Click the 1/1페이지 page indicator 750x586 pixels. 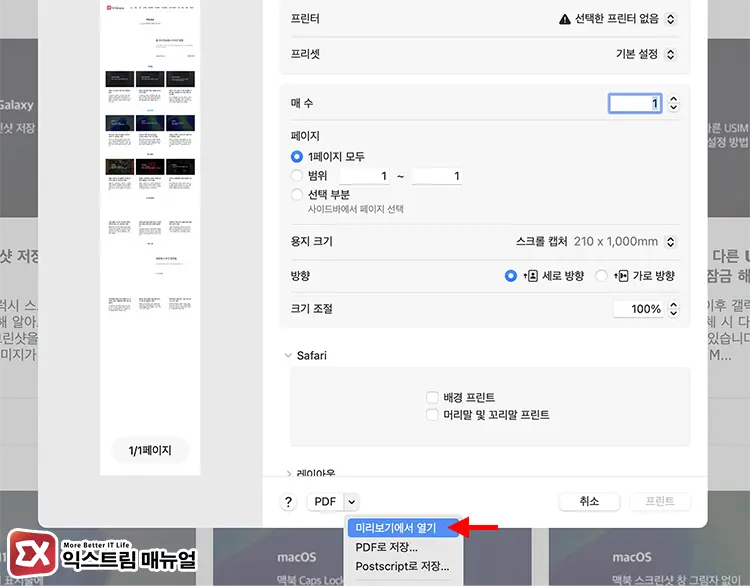tap(150, 451)
